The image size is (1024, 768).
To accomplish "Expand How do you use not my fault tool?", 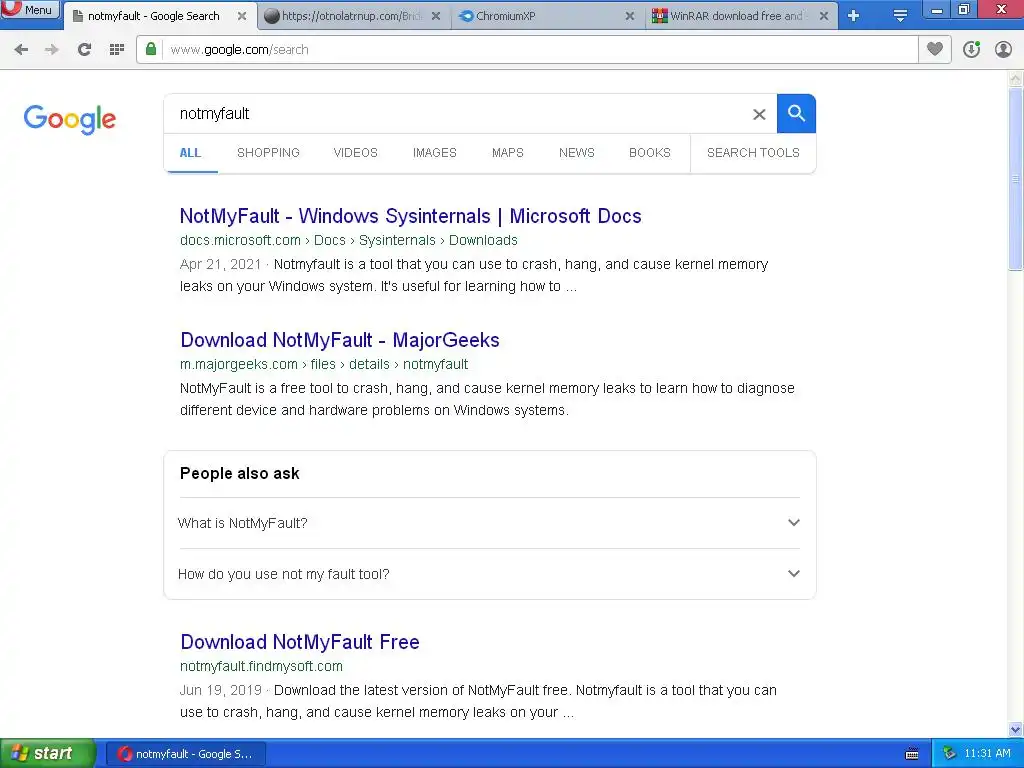I will pyautogui.click(x=488, y=574).
